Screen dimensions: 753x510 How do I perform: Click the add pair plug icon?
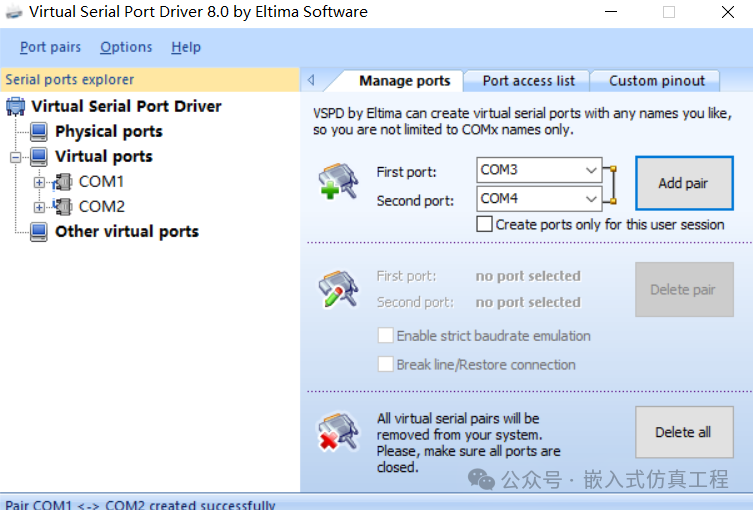(339, 181)
